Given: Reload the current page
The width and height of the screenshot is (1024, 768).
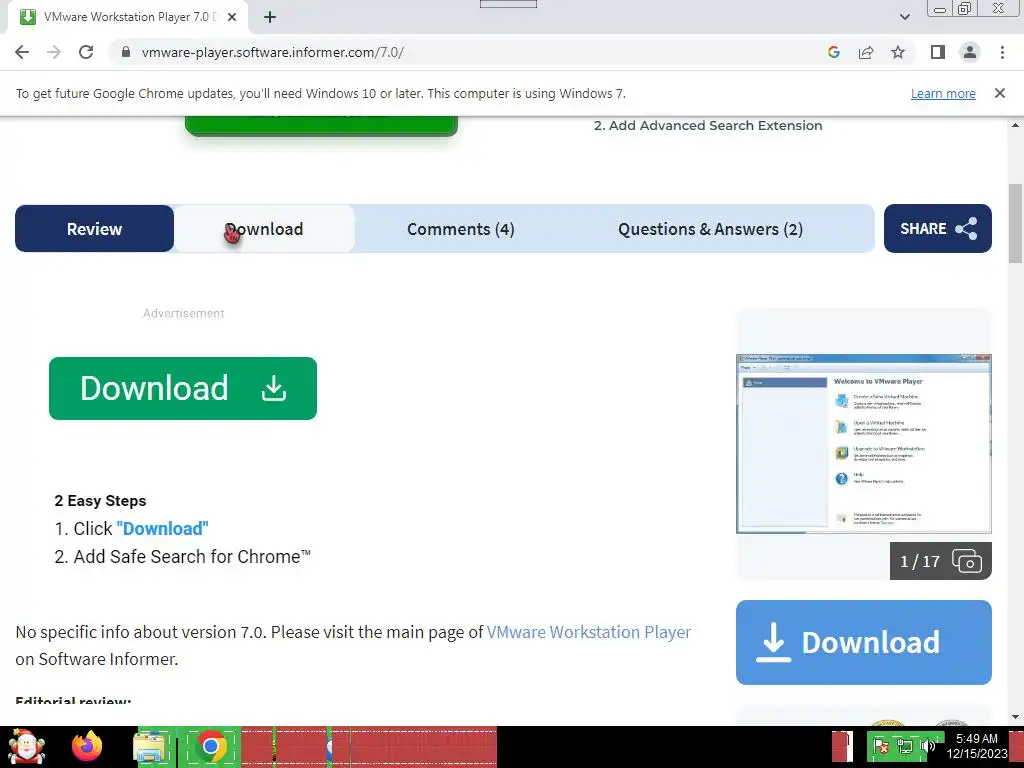Looking at the screenshot, I should [x=86, y=52].
